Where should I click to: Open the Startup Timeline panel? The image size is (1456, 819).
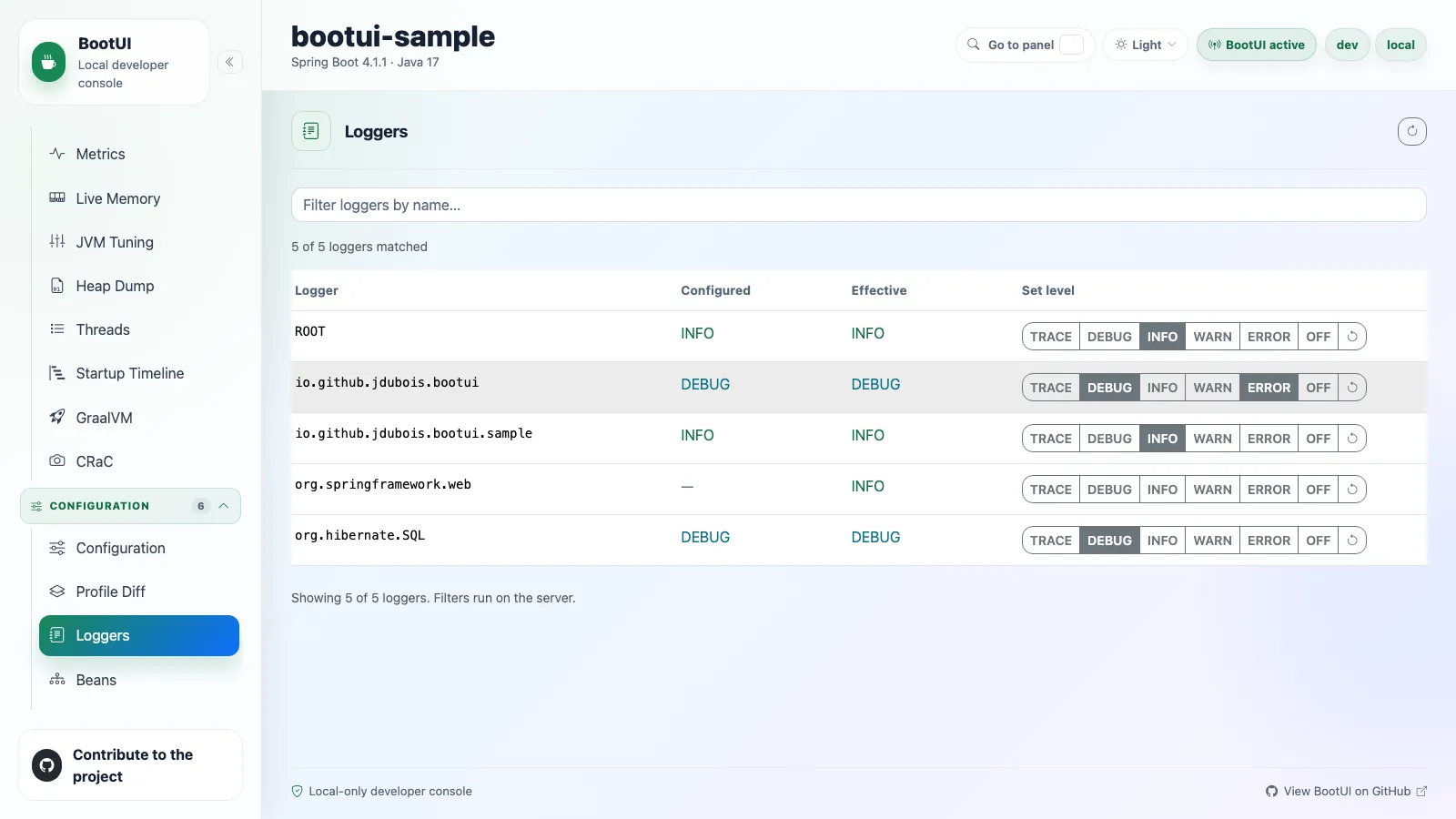pyautogui.click(x=138, y=373)
